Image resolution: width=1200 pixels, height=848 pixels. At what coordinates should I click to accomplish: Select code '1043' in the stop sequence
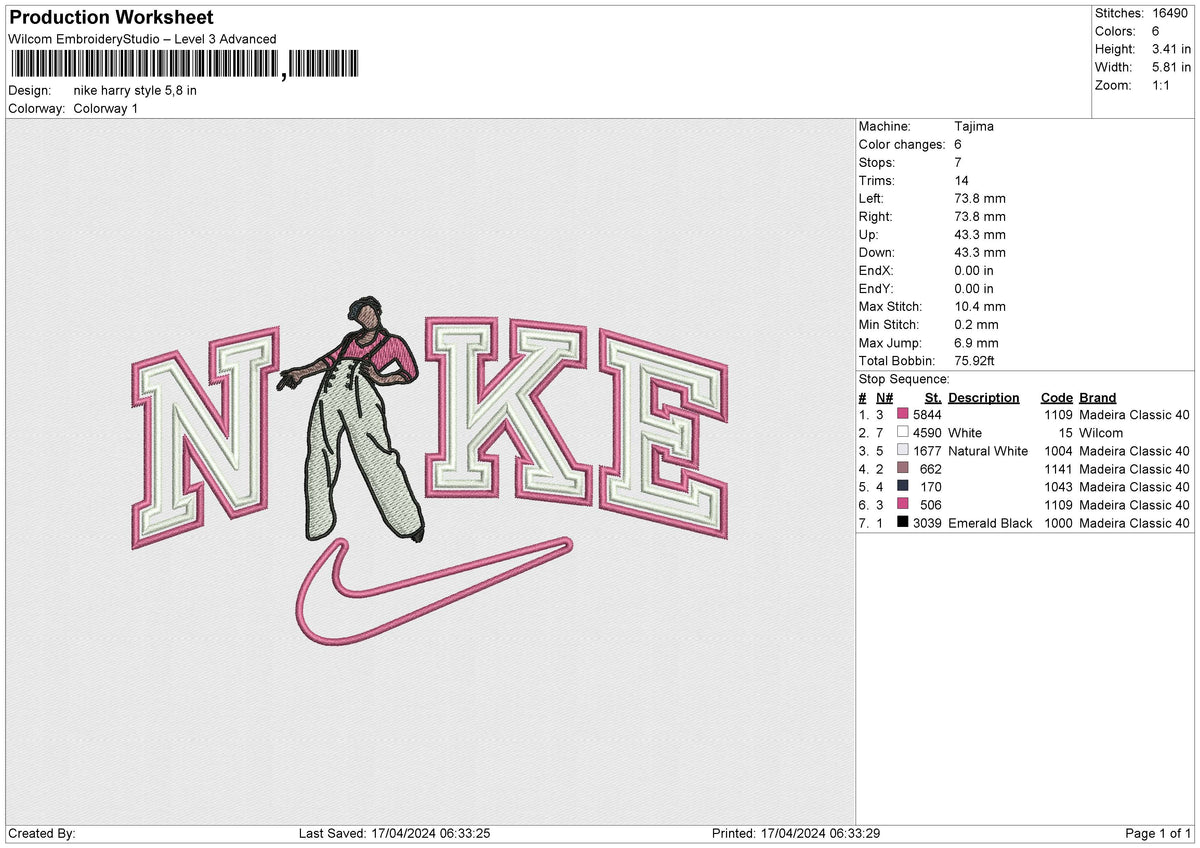tap(1057, 487)
